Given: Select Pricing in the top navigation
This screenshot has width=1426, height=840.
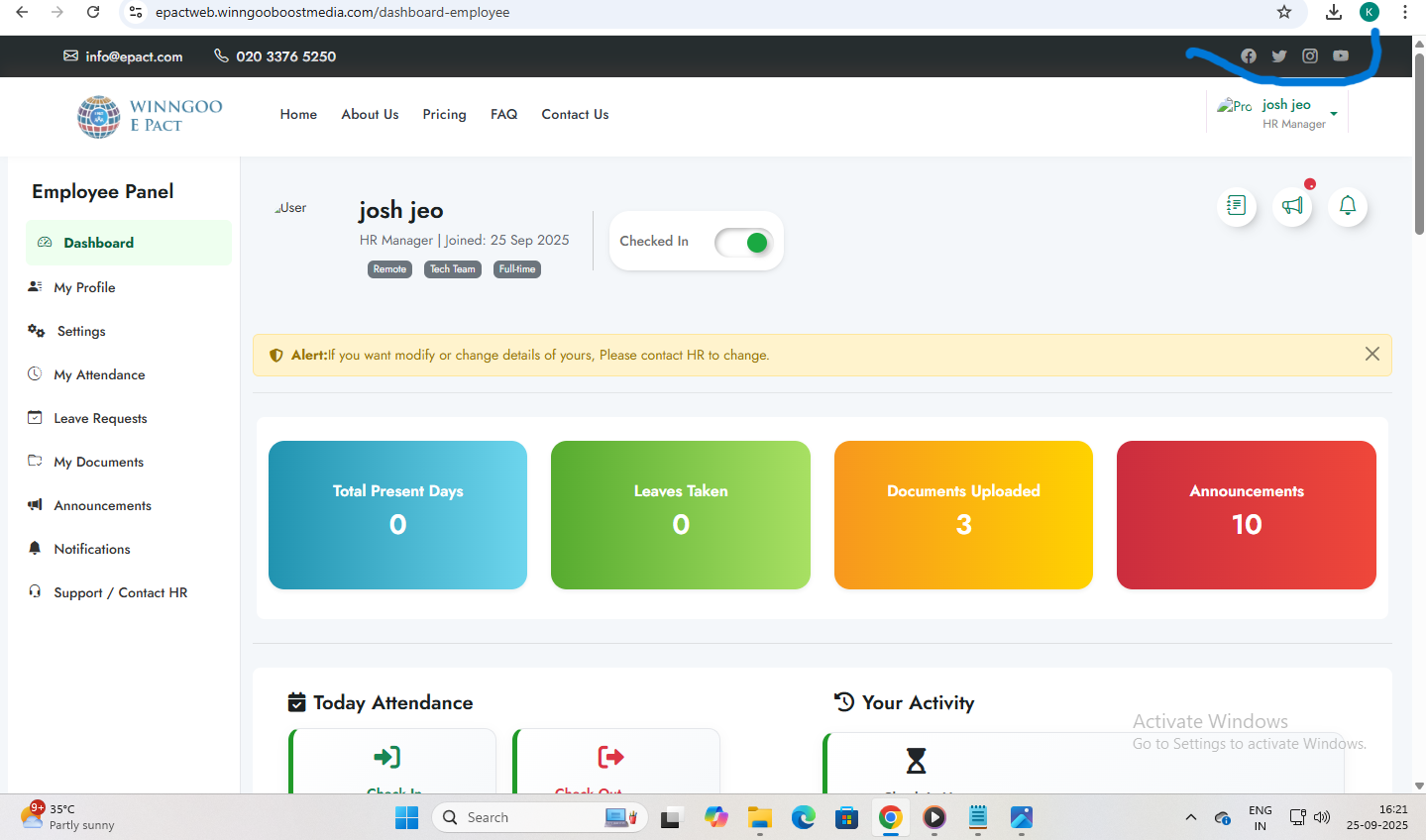Looking at the screenshot, I should click(444, 115).
